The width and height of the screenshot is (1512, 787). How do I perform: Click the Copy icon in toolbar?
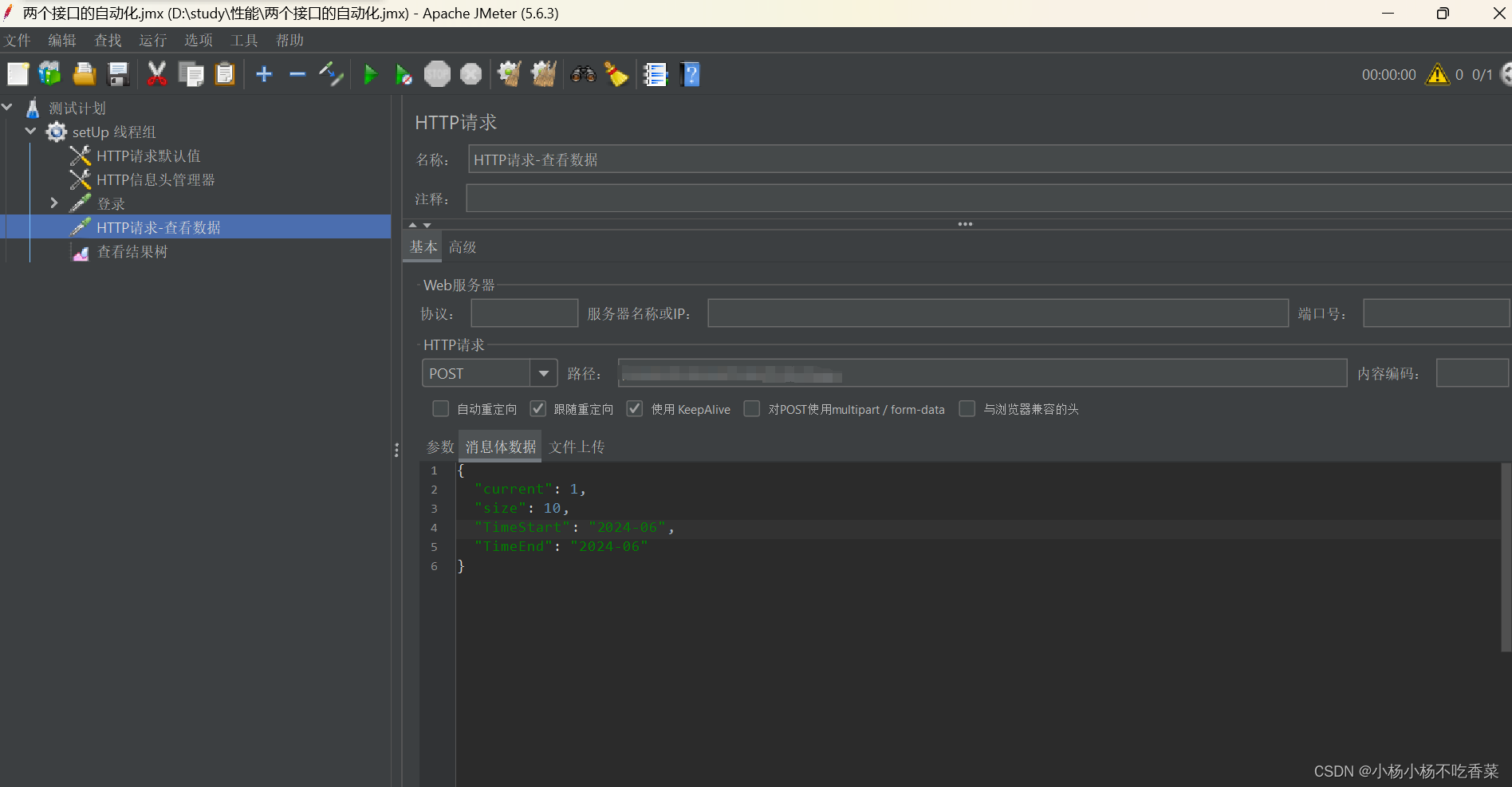[191, 74]
